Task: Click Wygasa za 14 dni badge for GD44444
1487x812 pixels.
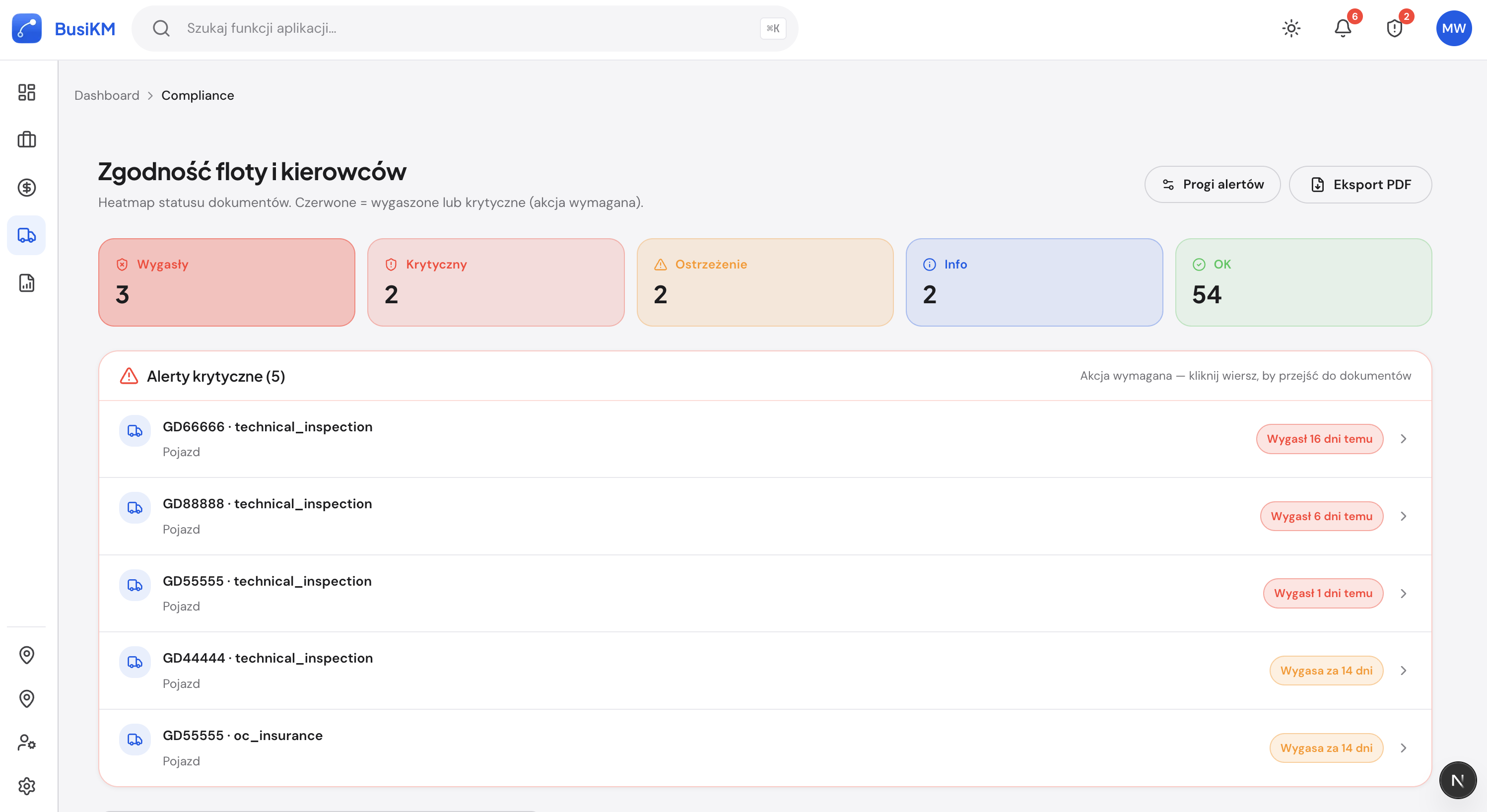Action: click(x=1326, y=671)
